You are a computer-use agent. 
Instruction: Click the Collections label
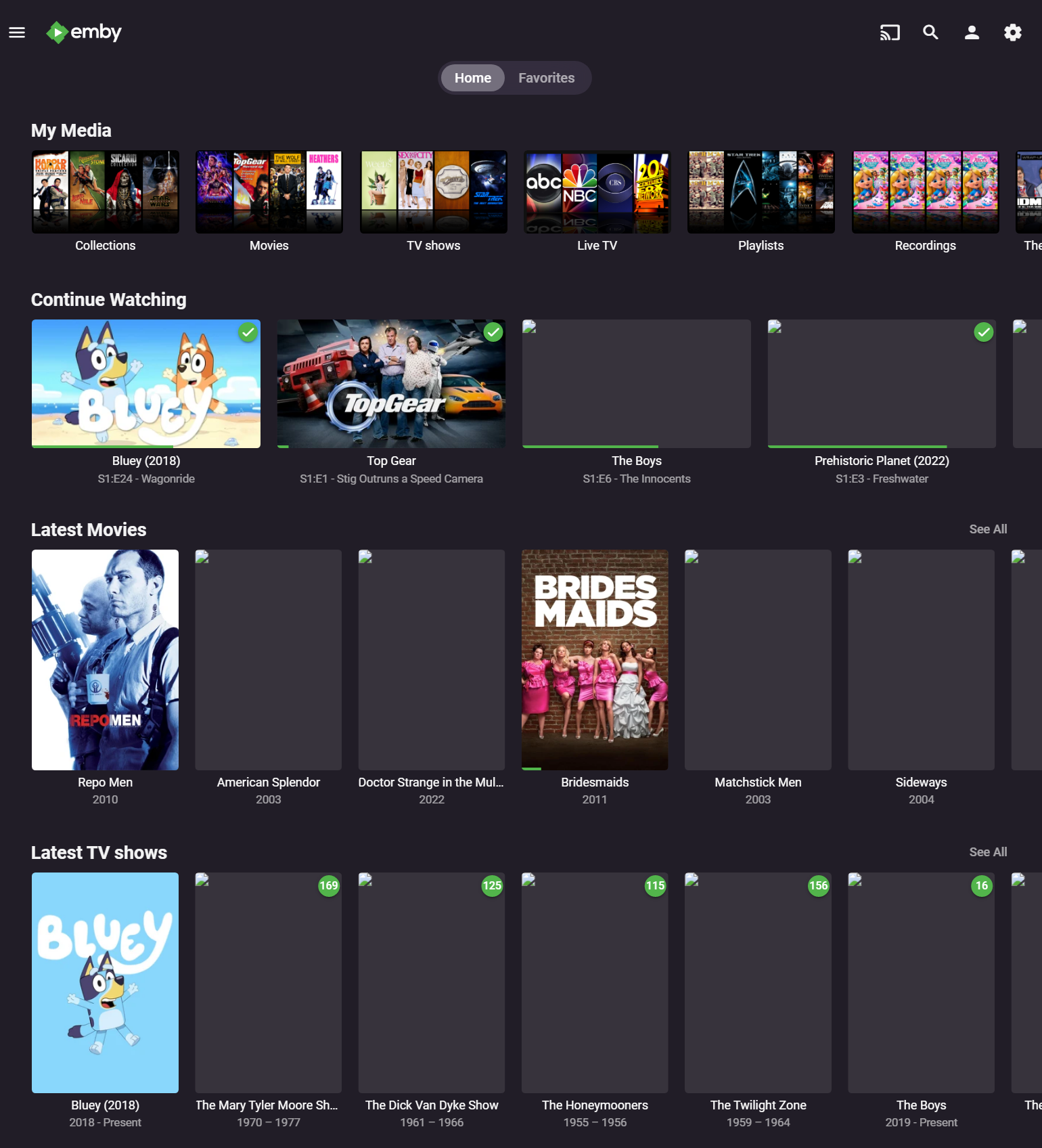(x=106, y=246)
